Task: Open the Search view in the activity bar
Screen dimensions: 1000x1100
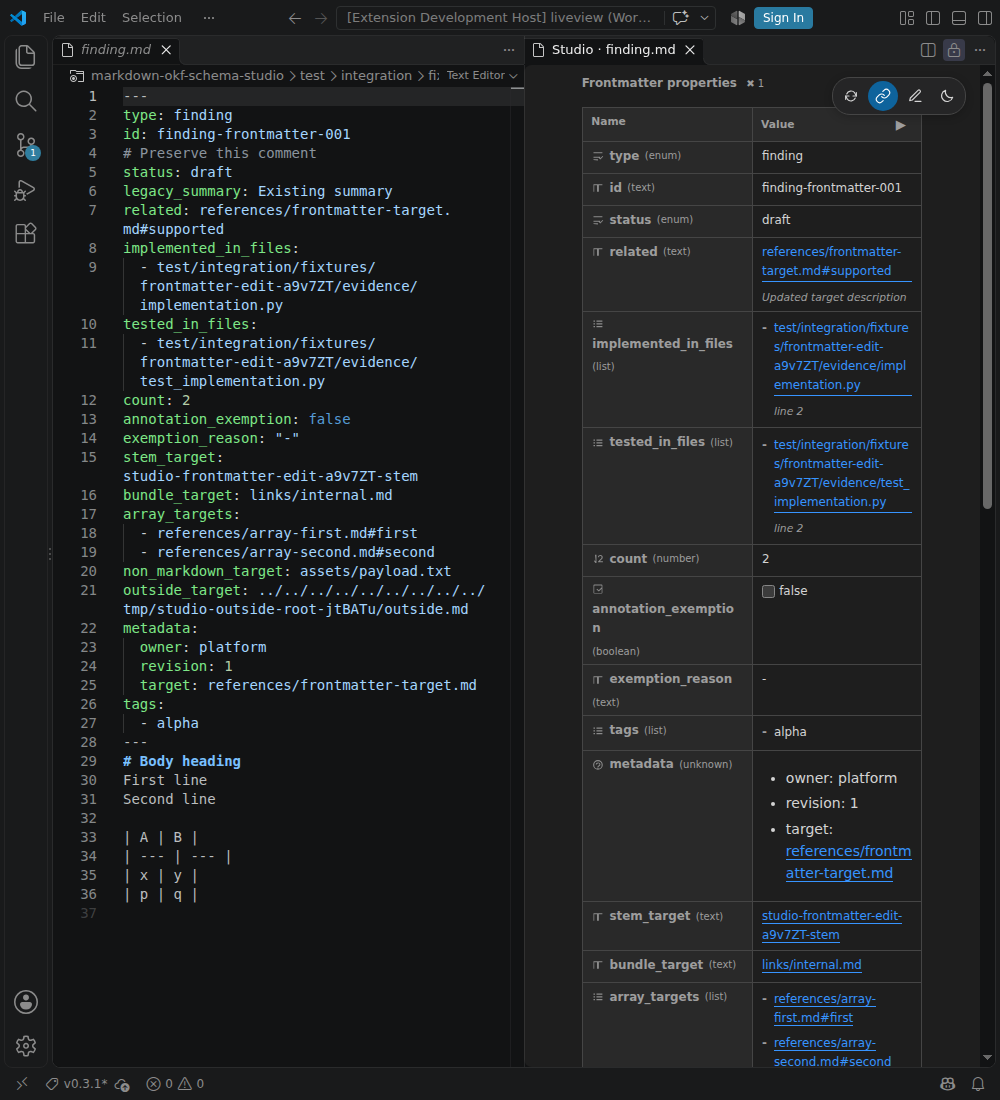Action: 25,101
